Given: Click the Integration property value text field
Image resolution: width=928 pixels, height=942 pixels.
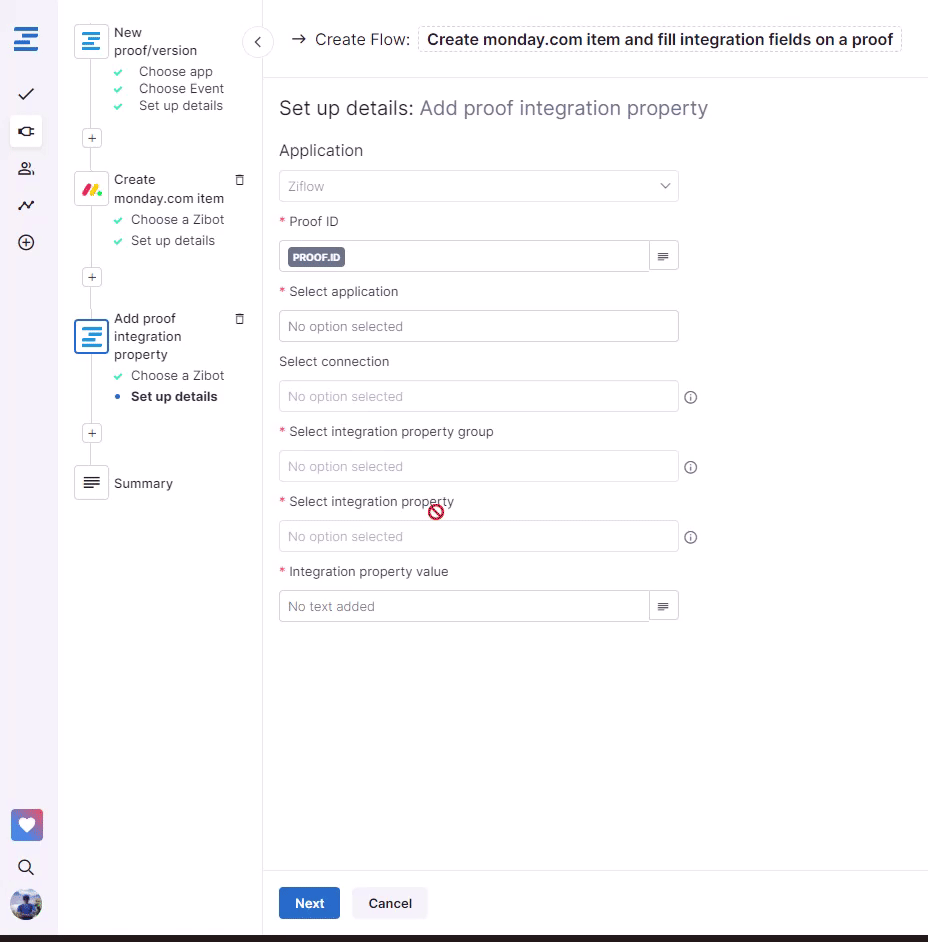Looking at the screenshot, I should tap(464, 606).
